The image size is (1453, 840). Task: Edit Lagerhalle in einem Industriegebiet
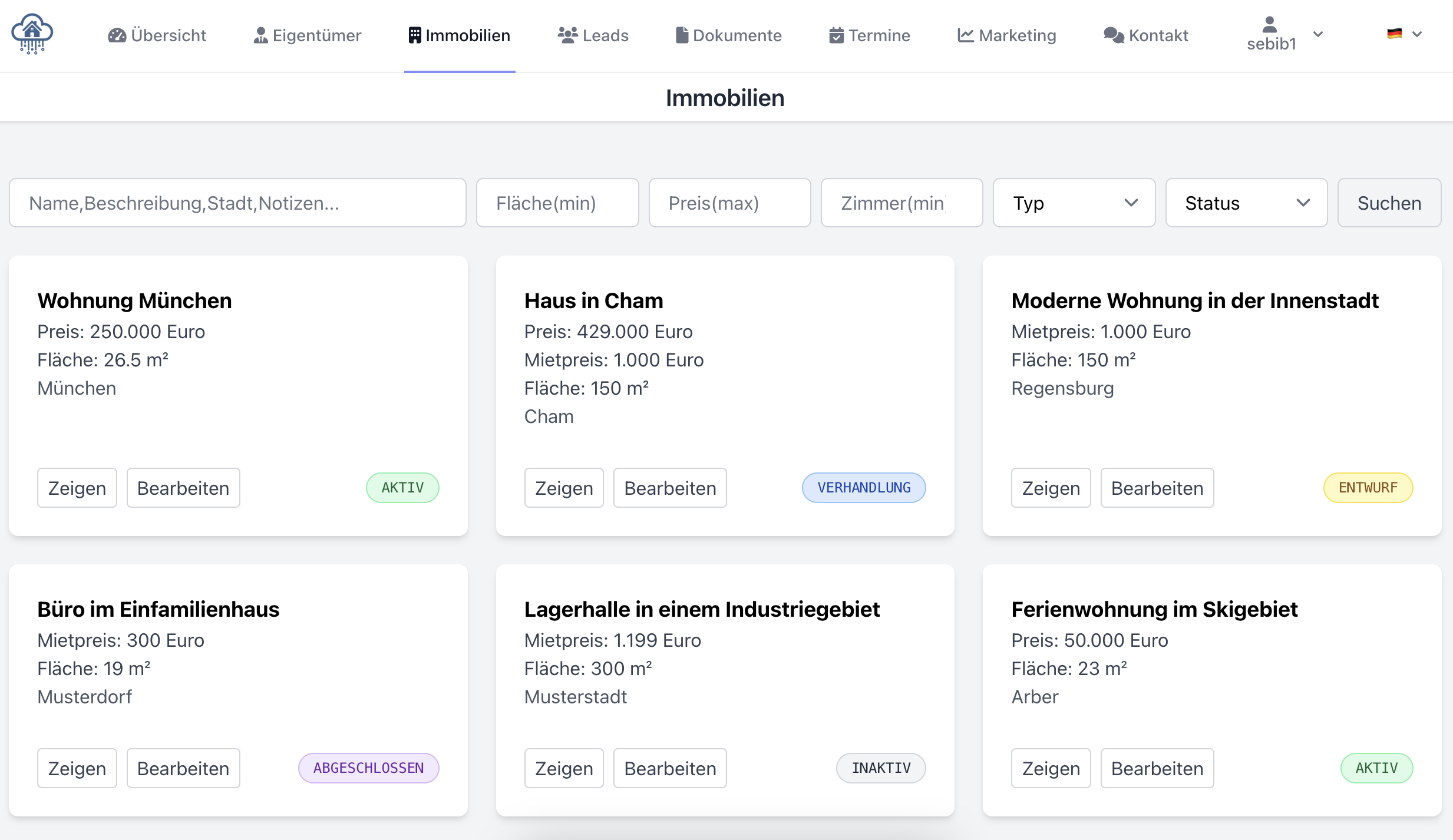[x=670, y=768]
